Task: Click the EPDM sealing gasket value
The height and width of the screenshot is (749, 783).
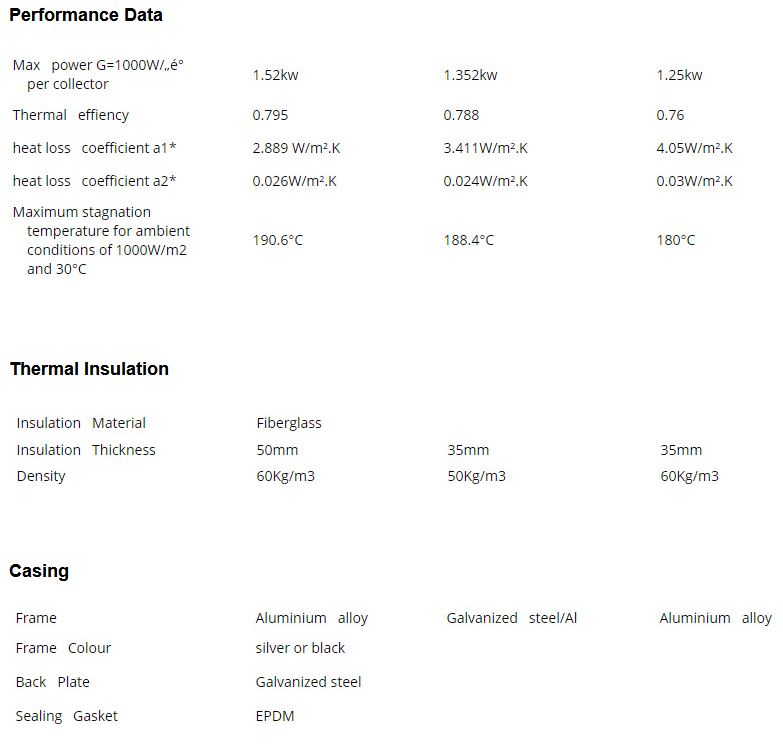Action: 275,716
